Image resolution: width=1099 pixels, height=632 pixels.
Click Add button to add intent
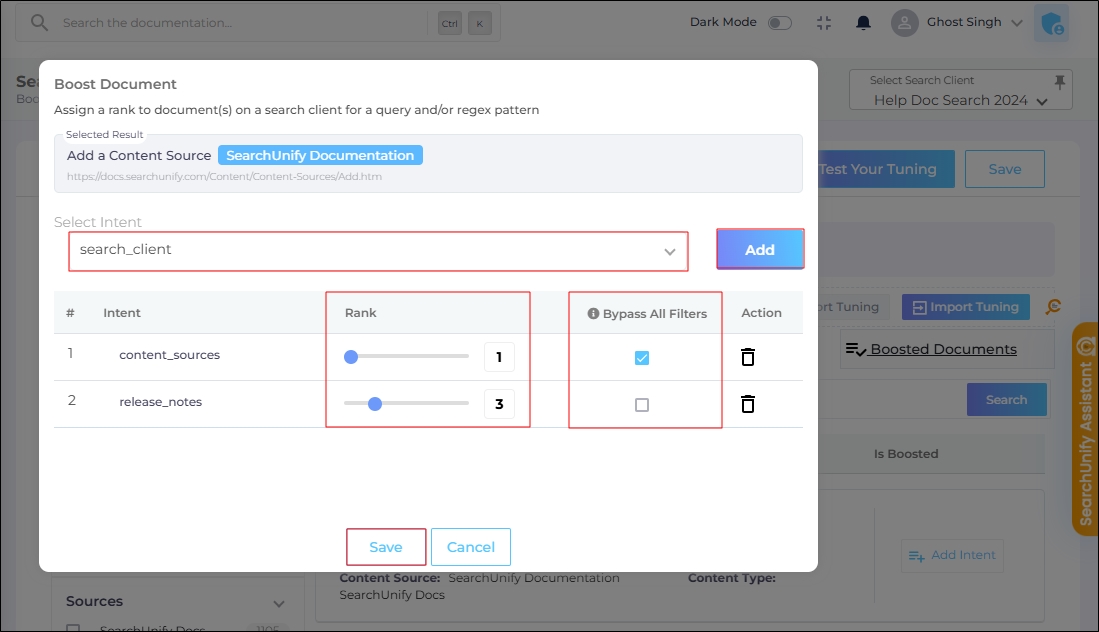pos(760,250)
